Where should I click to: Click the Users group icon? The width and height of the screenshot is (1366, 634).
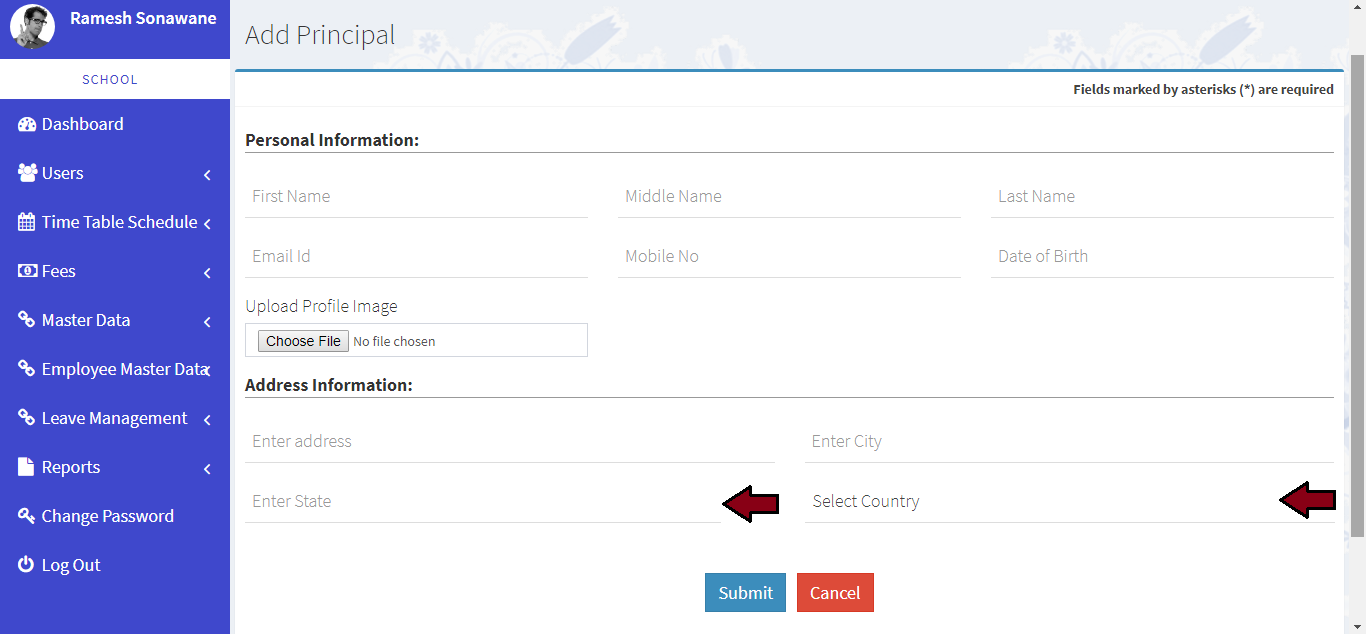[27, 173]
